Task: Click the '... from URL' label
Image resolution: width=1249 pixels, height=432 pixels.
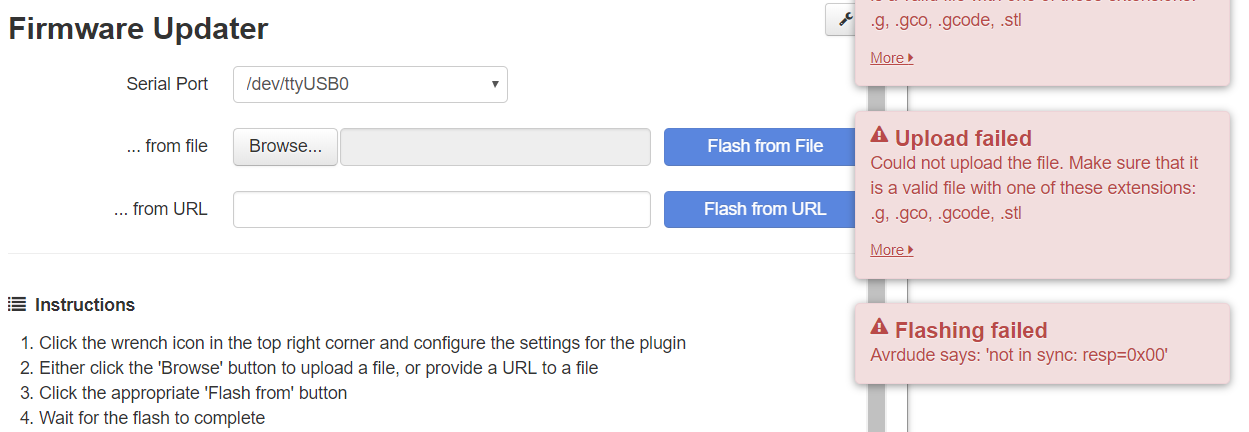Action: [x=161, y=209]
